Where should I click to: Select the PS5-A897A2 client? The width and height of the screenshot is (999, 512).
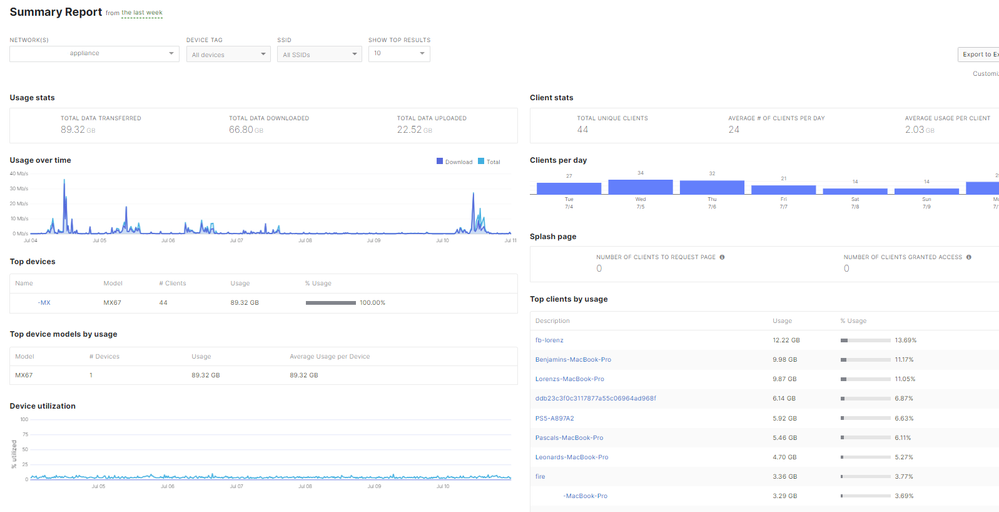point(554,418)
